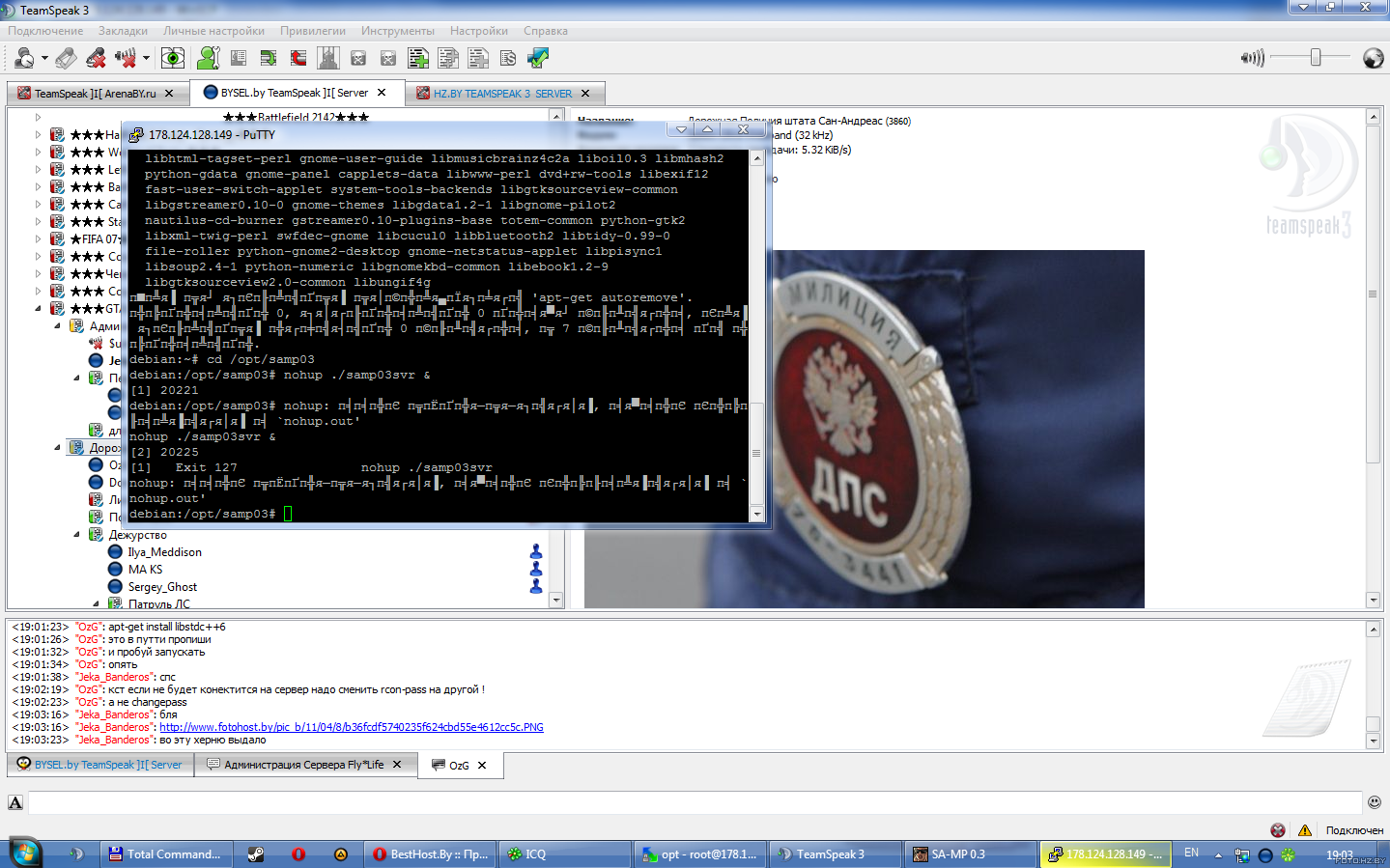Click the eye subscribe-to-all-channels icon
The image size is (1390, 868).
coord(173,58)
